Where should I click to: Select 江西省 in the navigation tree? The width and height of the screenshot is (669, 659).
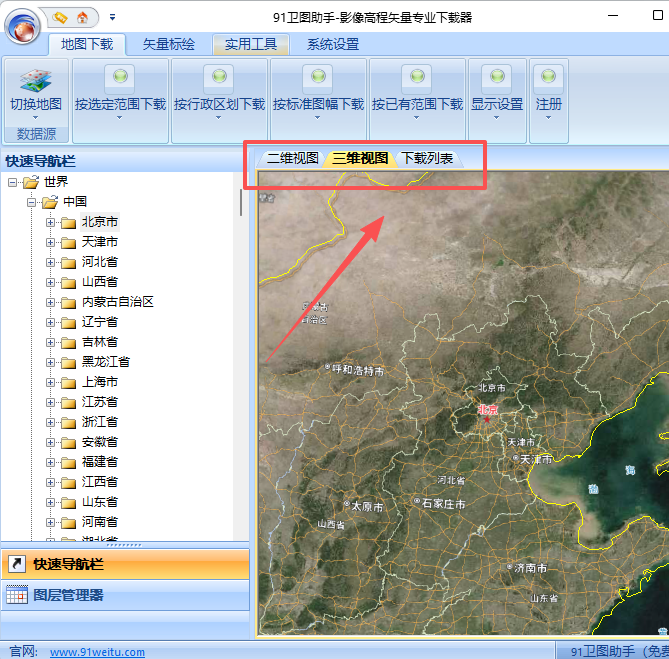(x=100, y=482)
